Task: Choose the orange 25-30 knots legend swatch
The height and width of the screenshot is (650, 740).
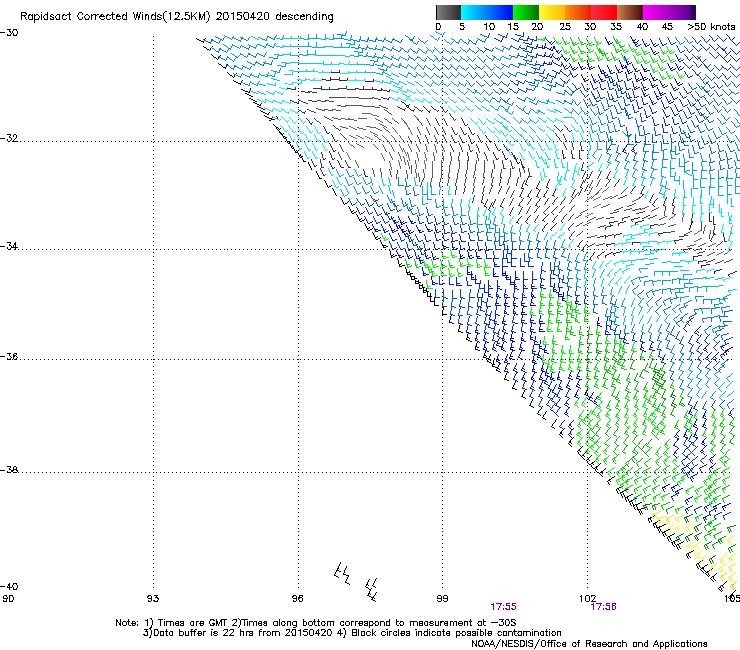Action: (x=578, y=12)
